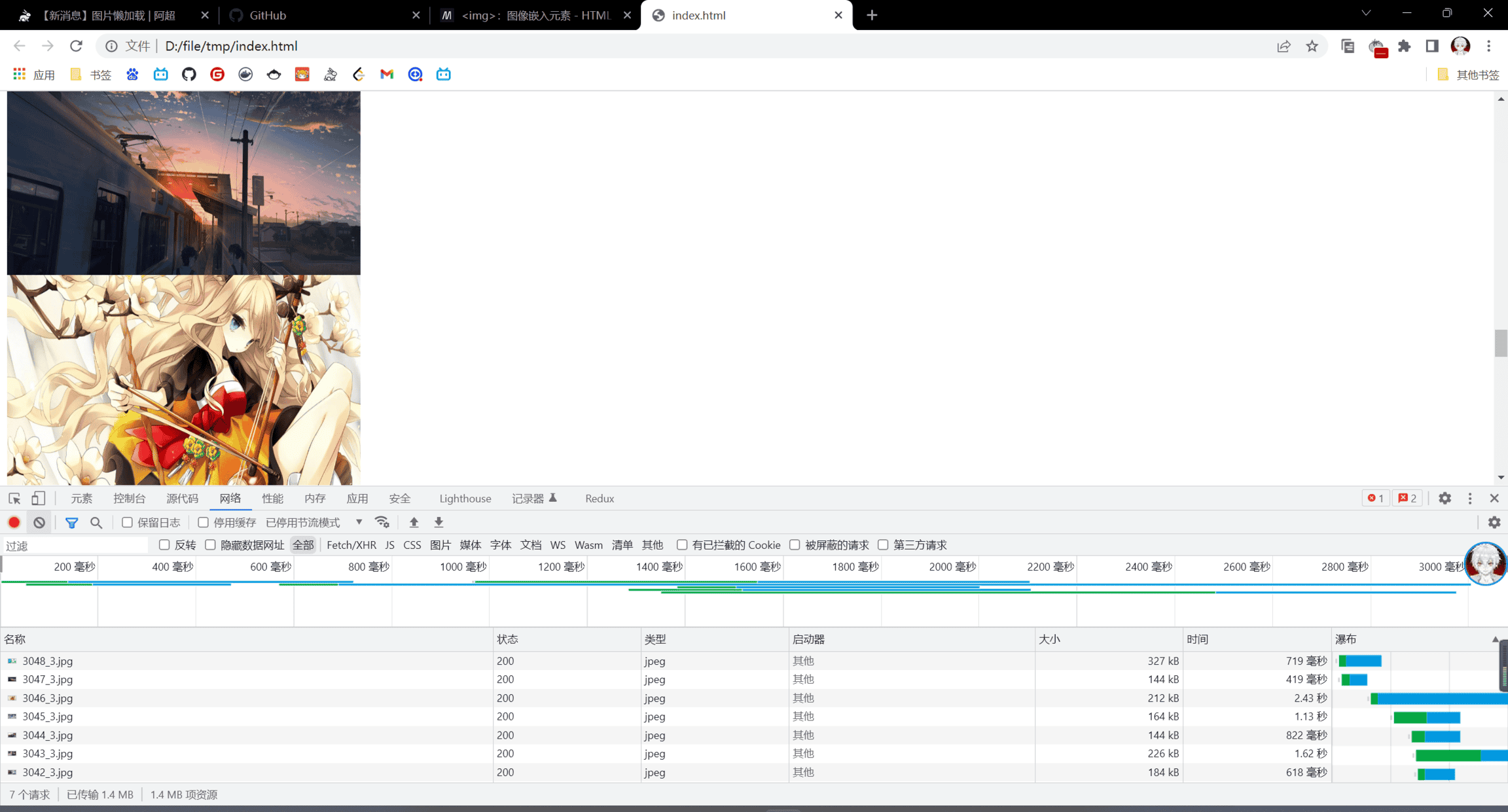1508x812 pixels.
Task: Clear the network log
Action: (39, 522)
